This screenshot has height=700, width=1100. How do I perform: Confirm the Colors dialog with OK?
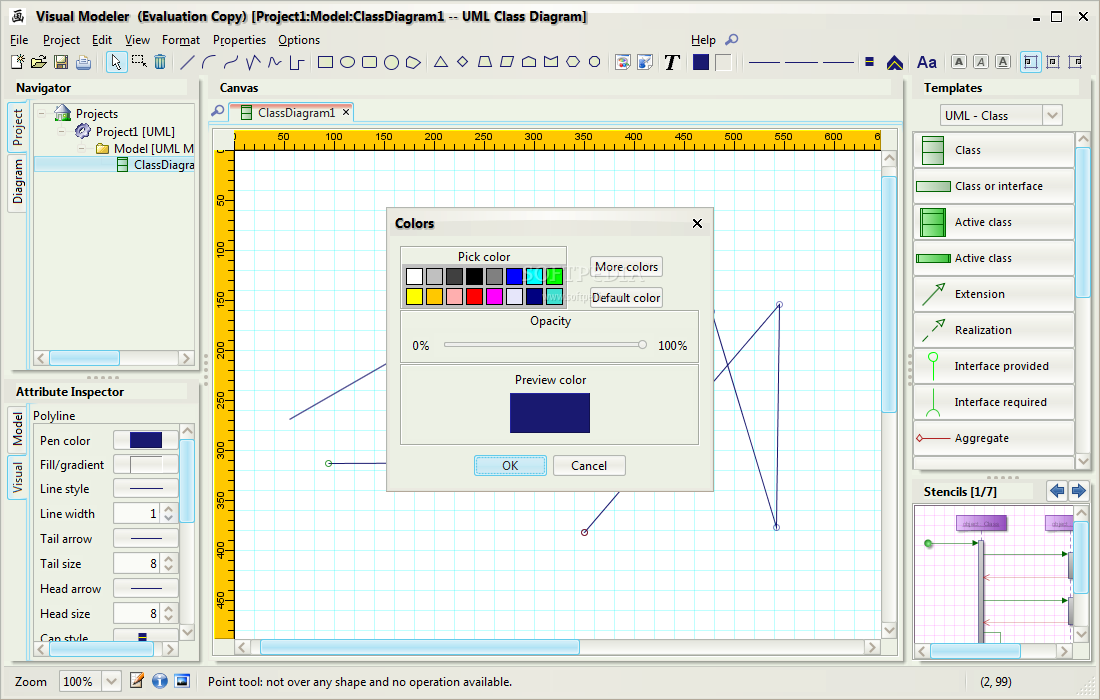pos(510,466)
